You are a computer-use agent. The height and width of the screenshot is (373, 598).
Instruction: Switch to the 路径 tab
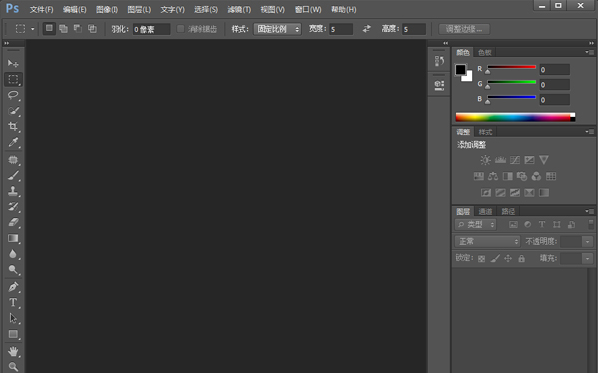508,211
